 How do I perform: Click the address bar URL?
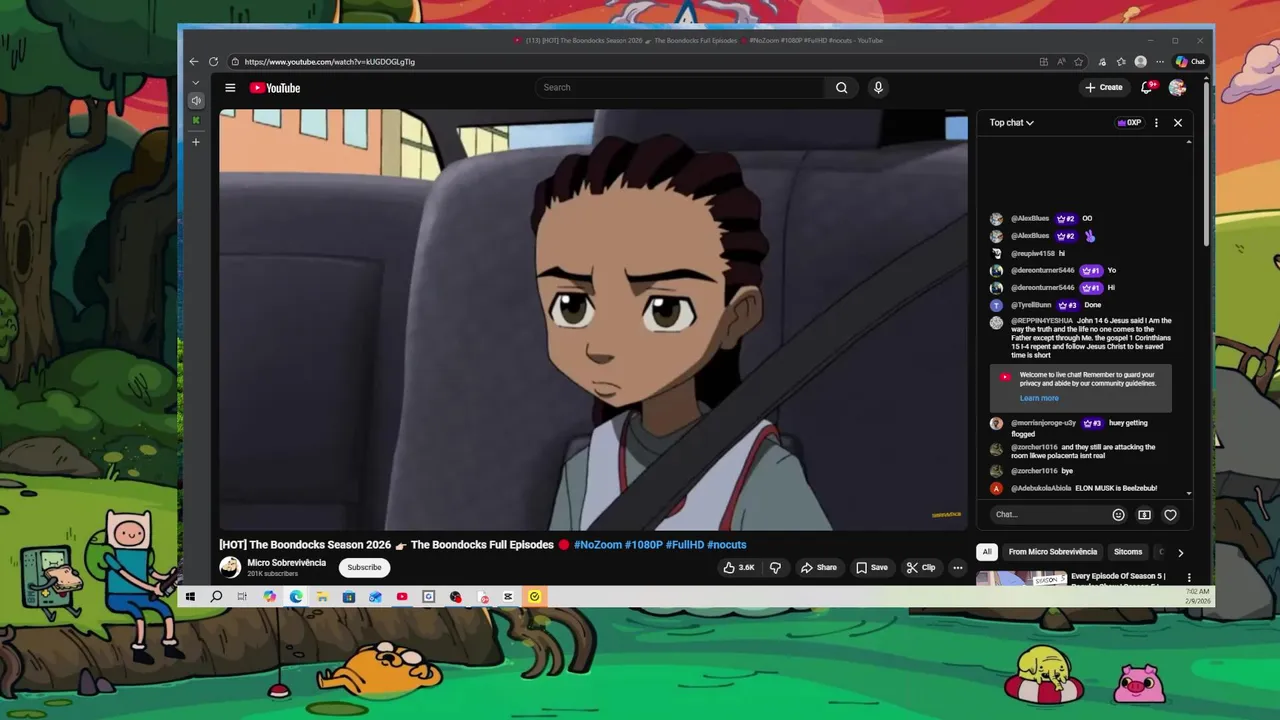pyautogui.click(x=330, y=62)
